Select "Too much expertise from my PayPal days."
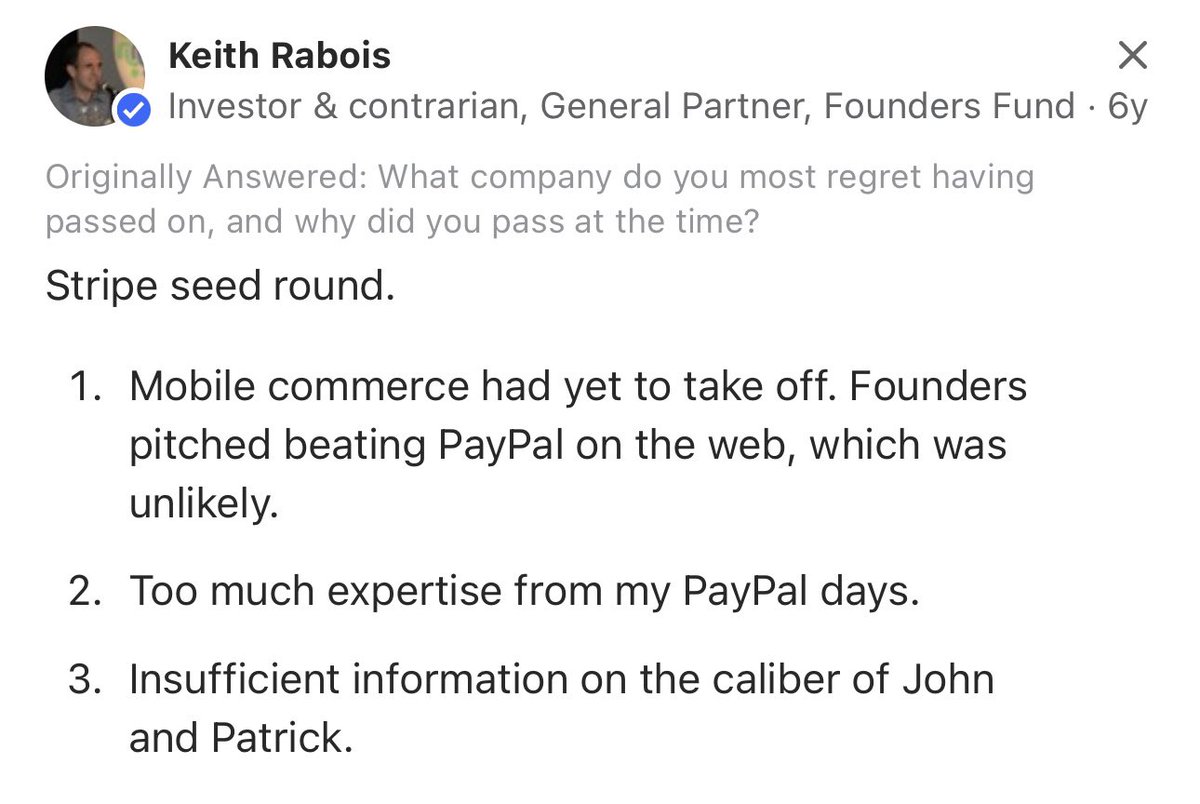This screenshot has width=1200, height=804. 524,592
